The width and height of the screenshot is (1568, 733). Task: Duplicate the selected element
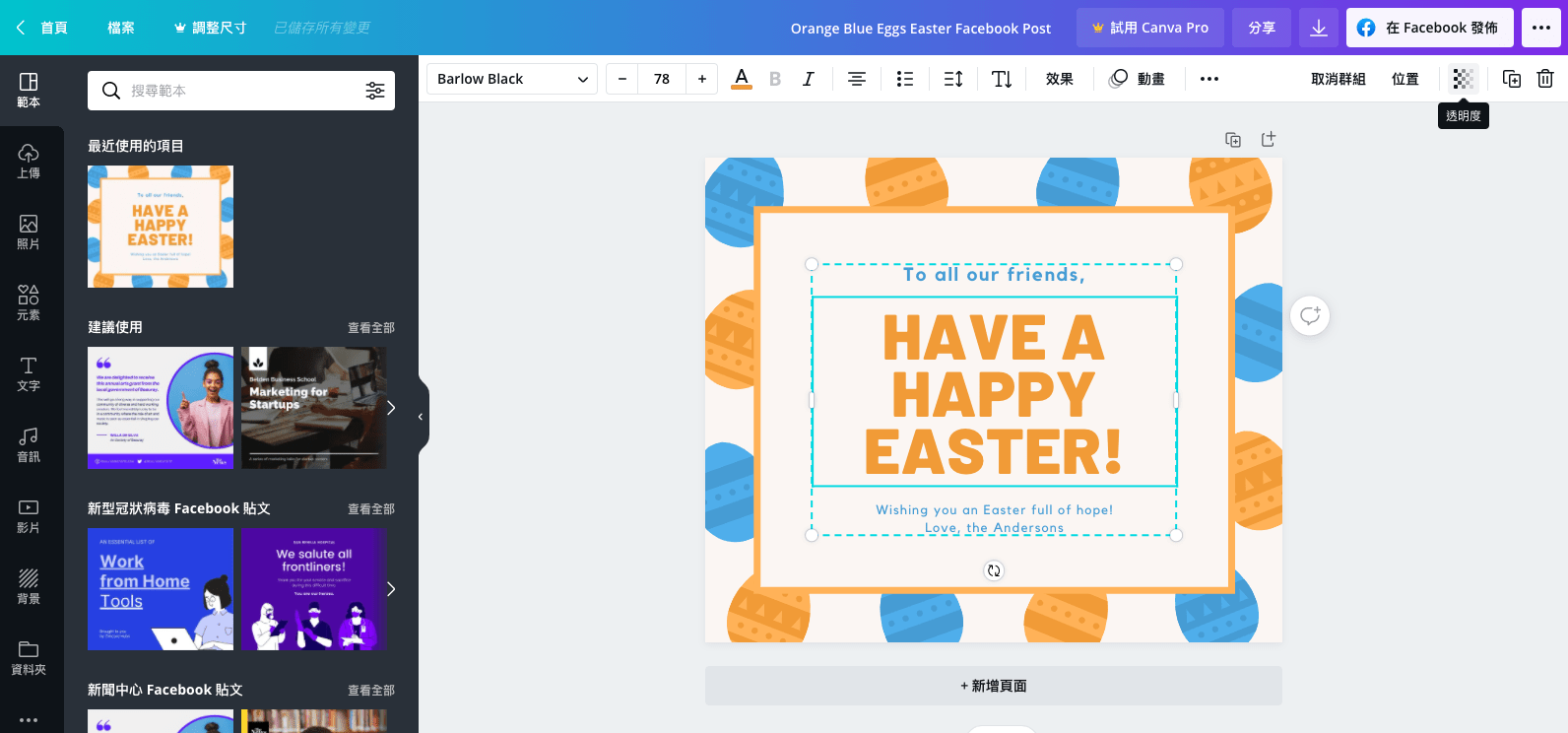coord(1512,79)
